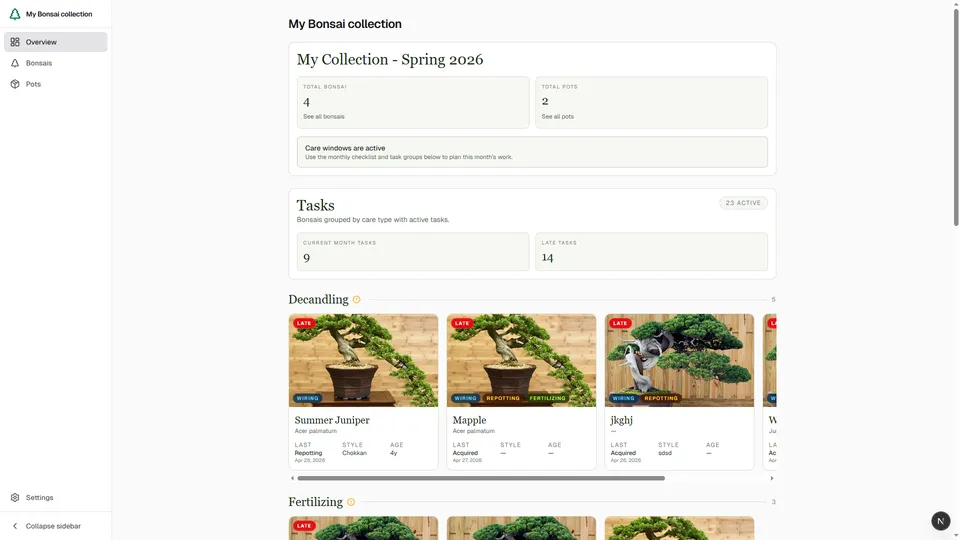The height and width of the screenshot is (540, 960).
Task: Click the Decandling carousel horizontal scrollbar
Action: click(481, 478)
